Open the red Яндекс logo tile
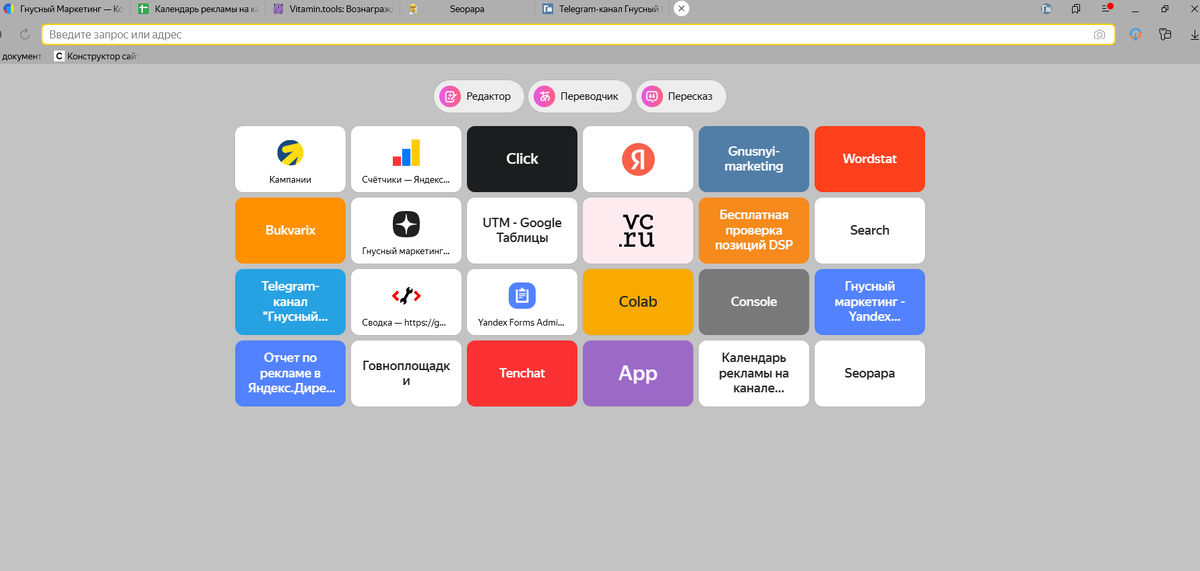 coord(638,159)
